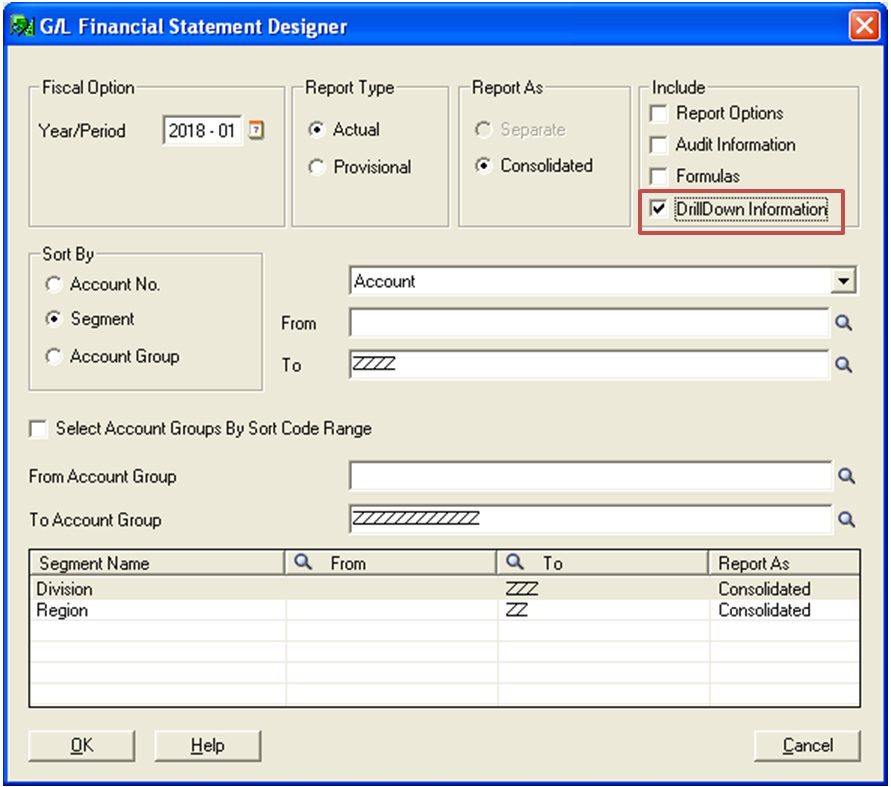
Task: Click the Year/Period input field
Action: 202,131
